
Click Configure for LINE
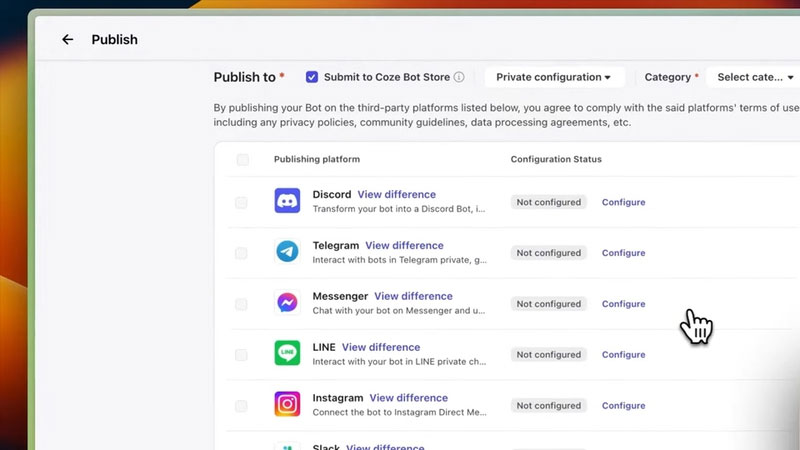click(623, 355)
